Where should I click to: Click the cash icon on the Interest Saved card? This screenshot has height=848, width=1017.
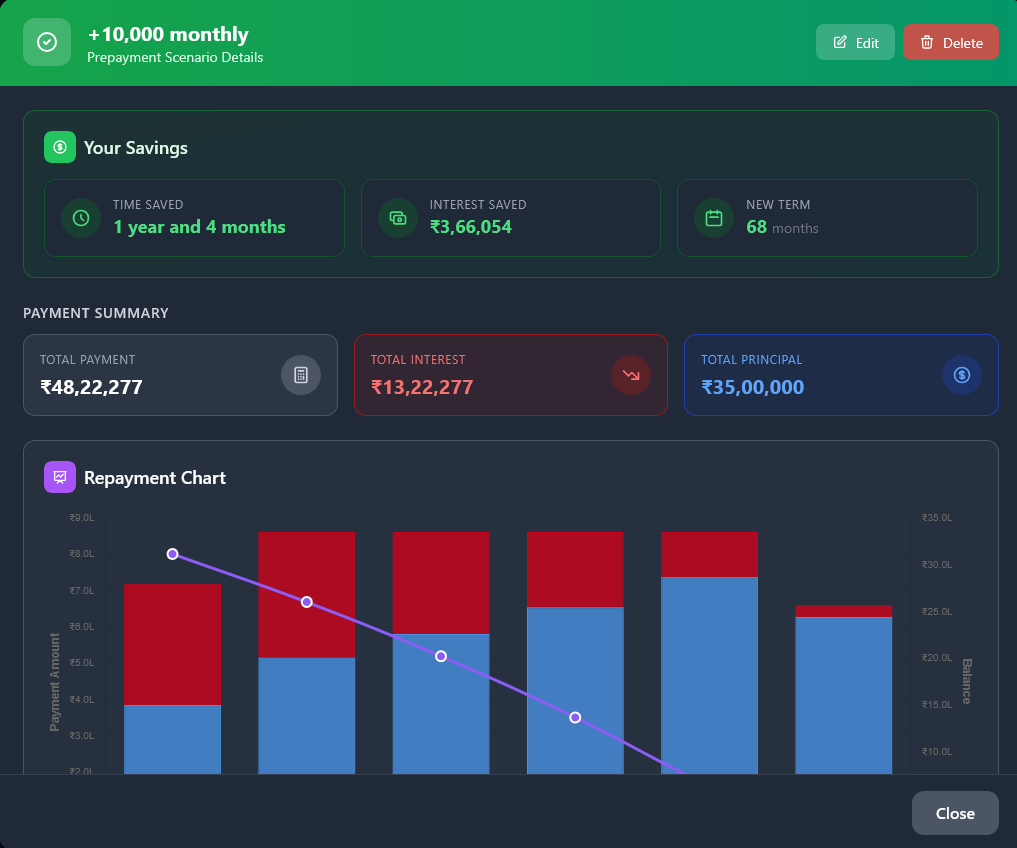397,218
